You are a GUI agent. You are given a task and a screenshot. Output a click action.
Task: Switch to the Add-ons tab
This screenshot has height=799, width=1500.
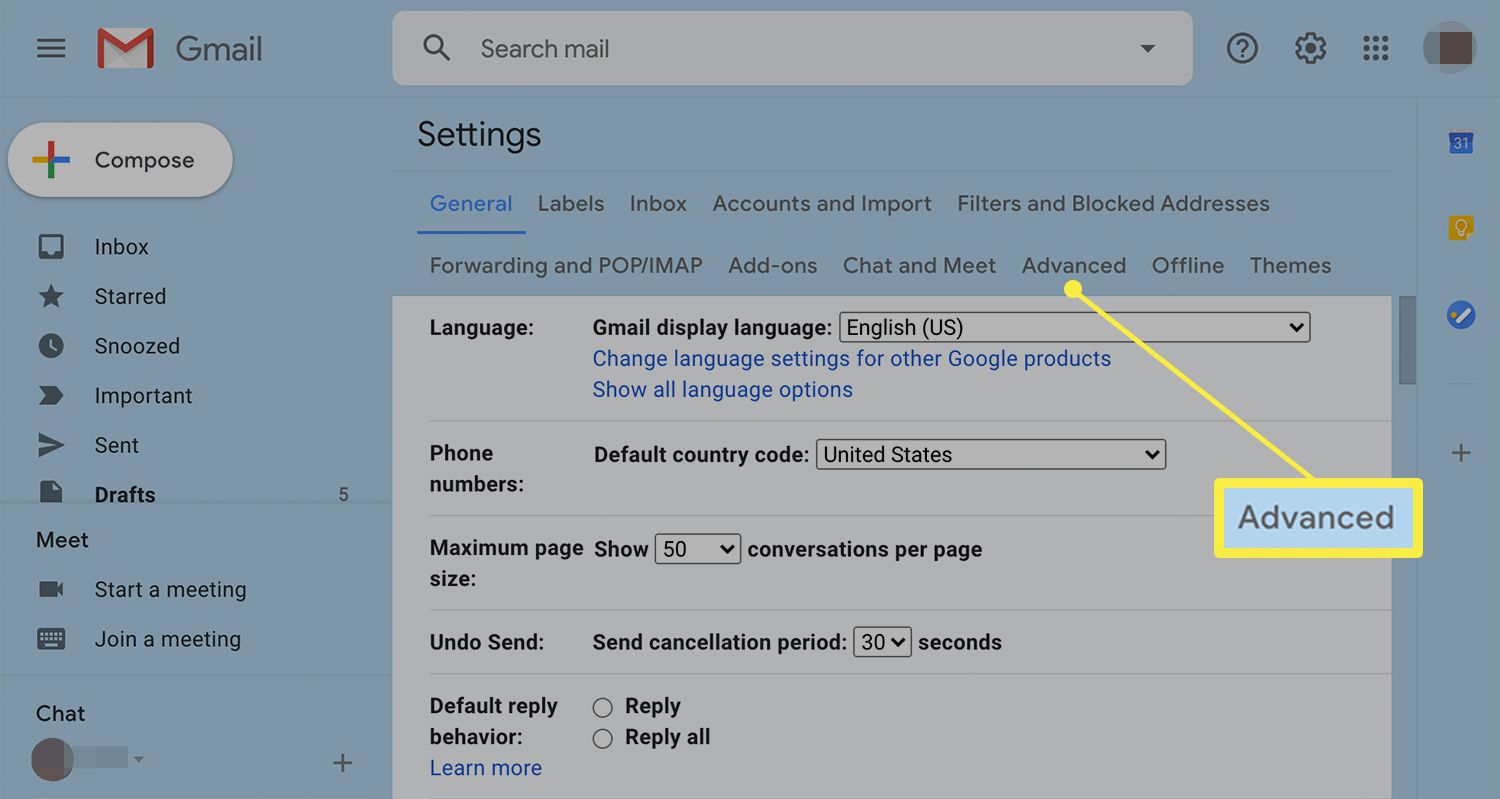coord(773,266)
